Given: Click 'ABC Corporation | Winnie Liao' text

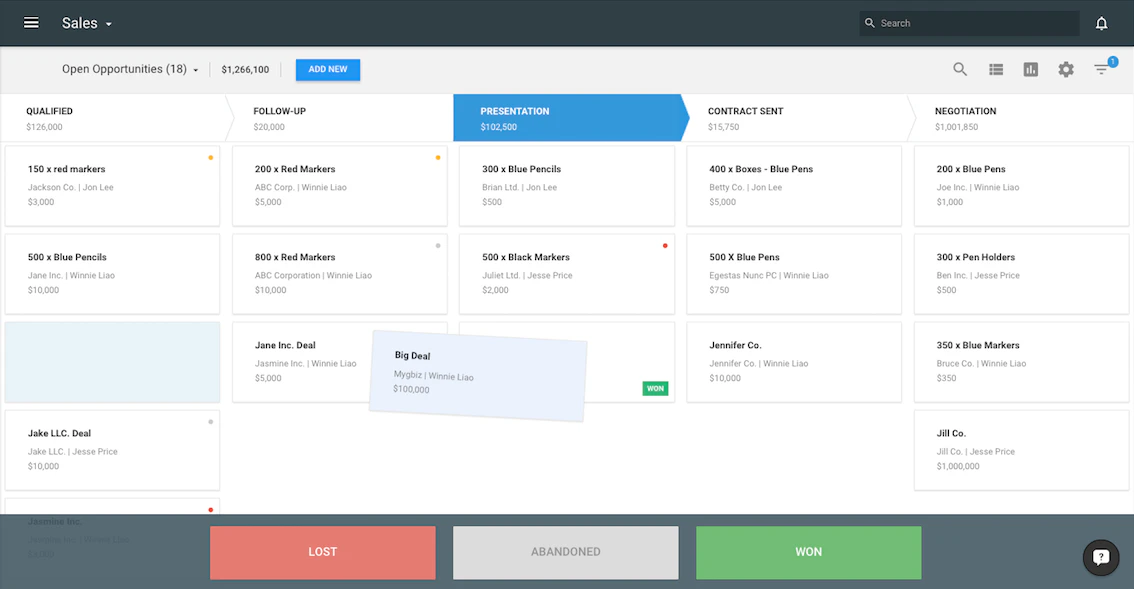Looking at the screenshot, I should tap(313, 275).
